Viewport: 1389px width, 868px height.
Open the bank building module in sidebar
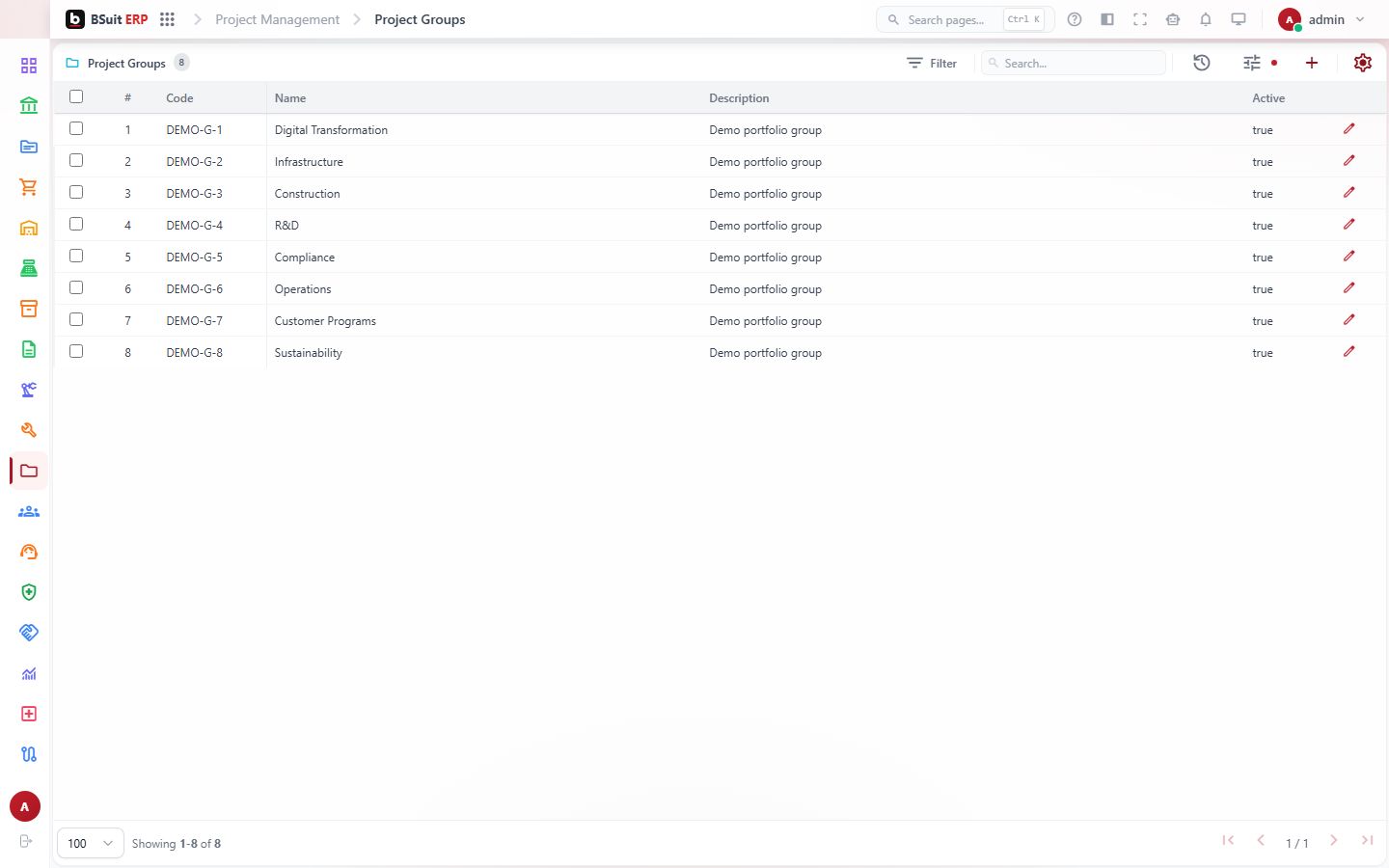click(x=29, y=106)
